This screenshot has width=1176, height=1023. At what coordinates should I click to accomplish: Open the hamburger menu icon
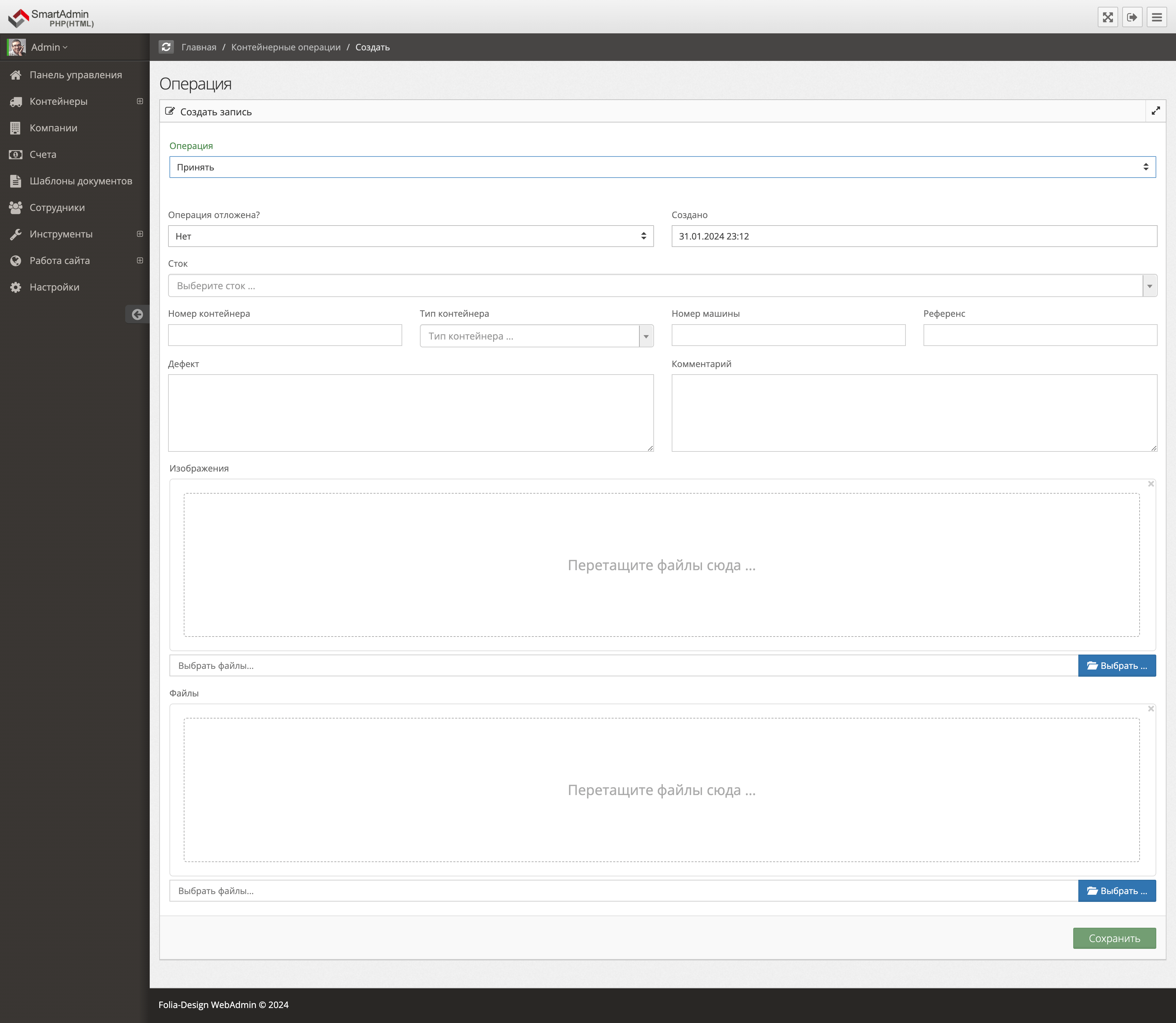pos(1157,17)
